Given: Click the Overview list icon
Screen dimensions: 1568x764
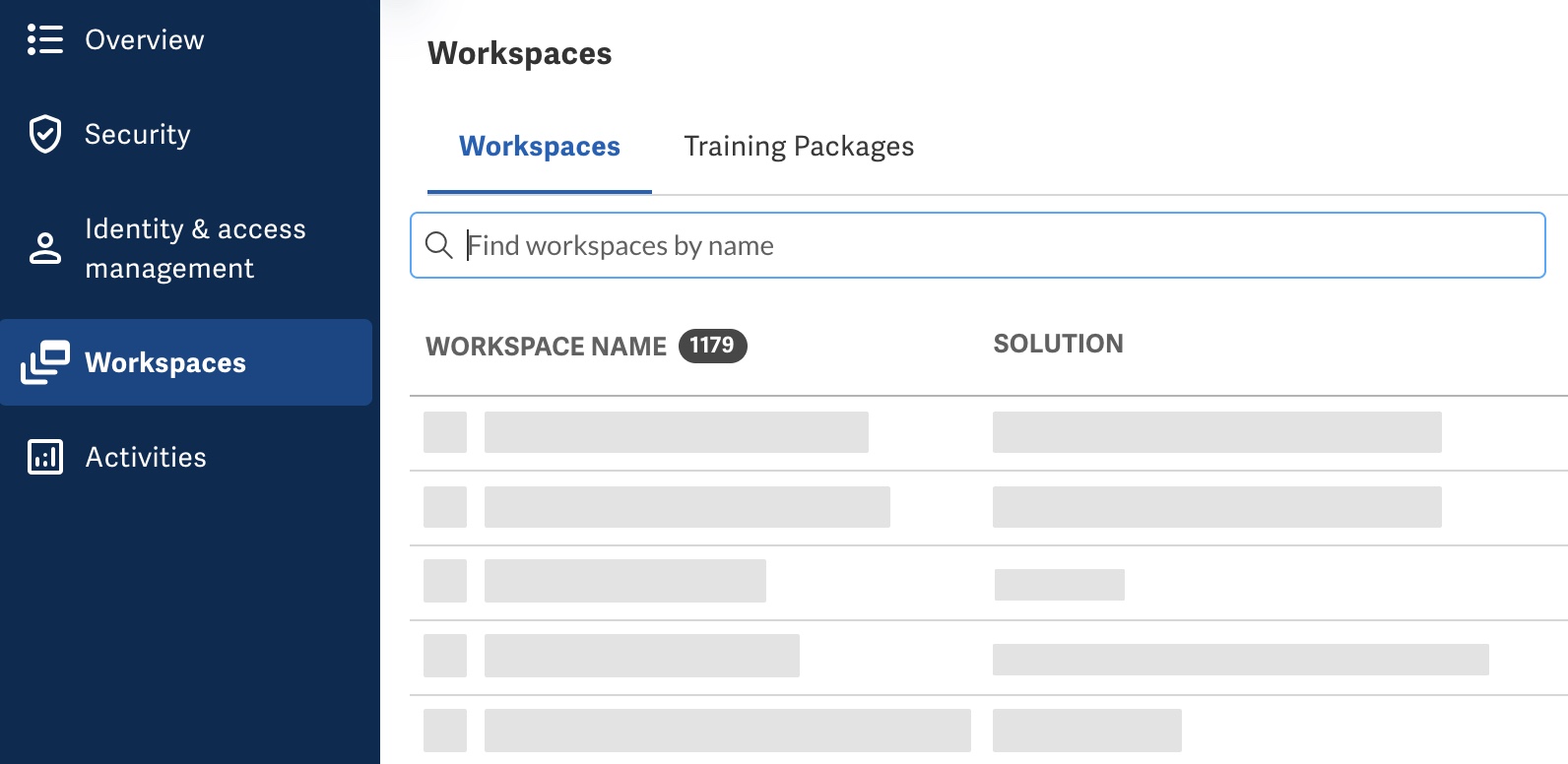Looking at the screenshot, I should point(45,39).
